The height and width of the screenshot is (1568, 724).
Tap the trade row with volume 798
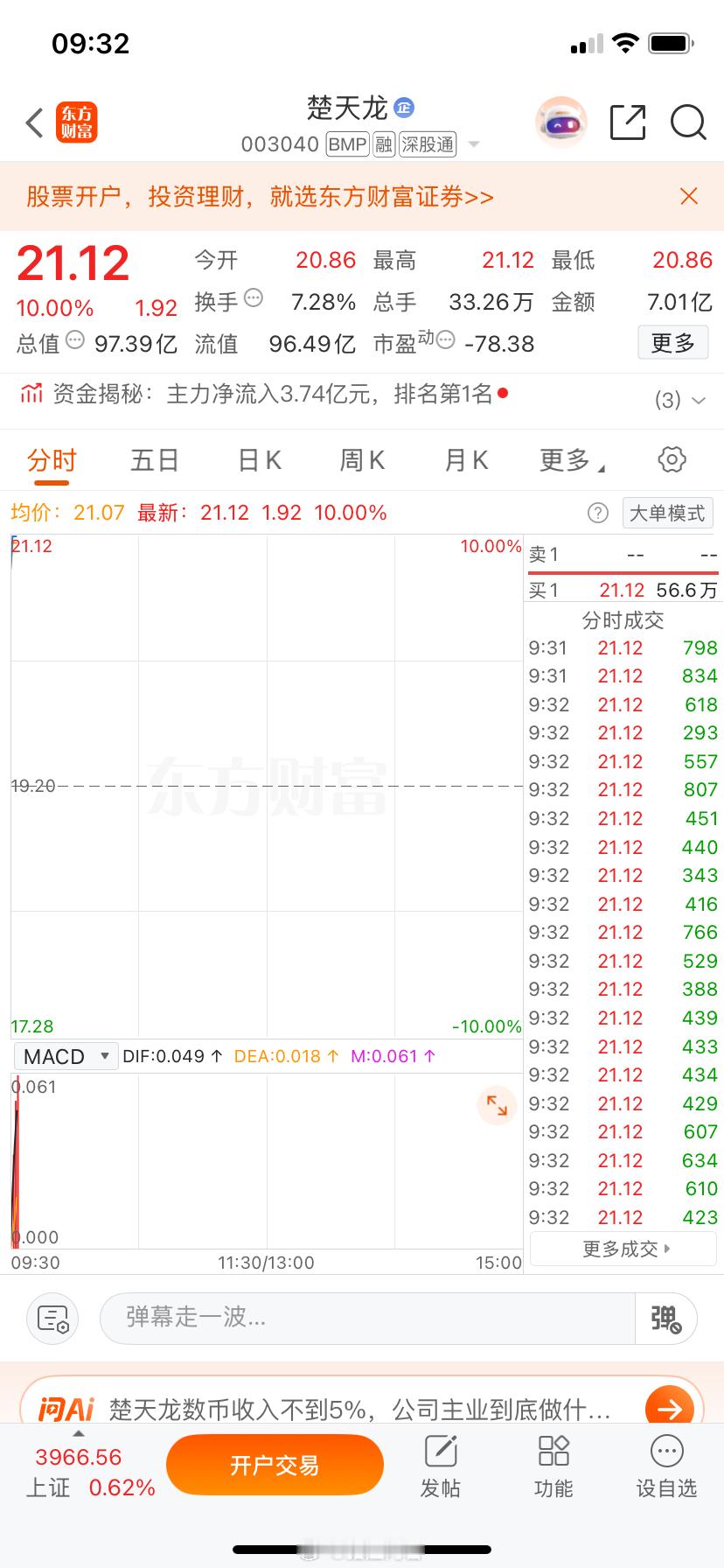click(x=623, y=647)
